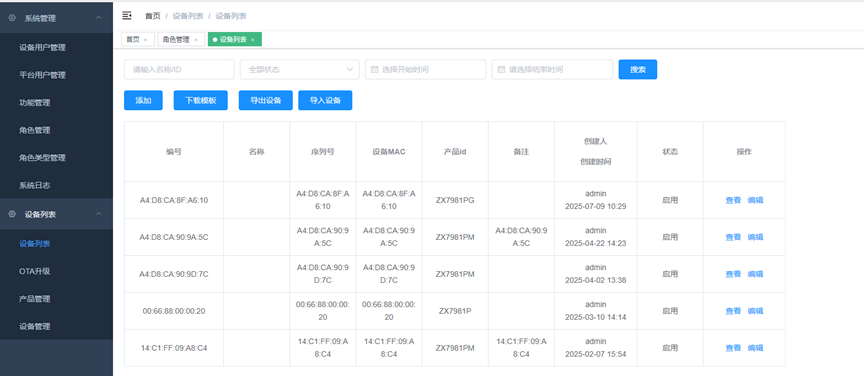
Task: Click the 设备列表 menu gear icon
Action: point(12,214)
